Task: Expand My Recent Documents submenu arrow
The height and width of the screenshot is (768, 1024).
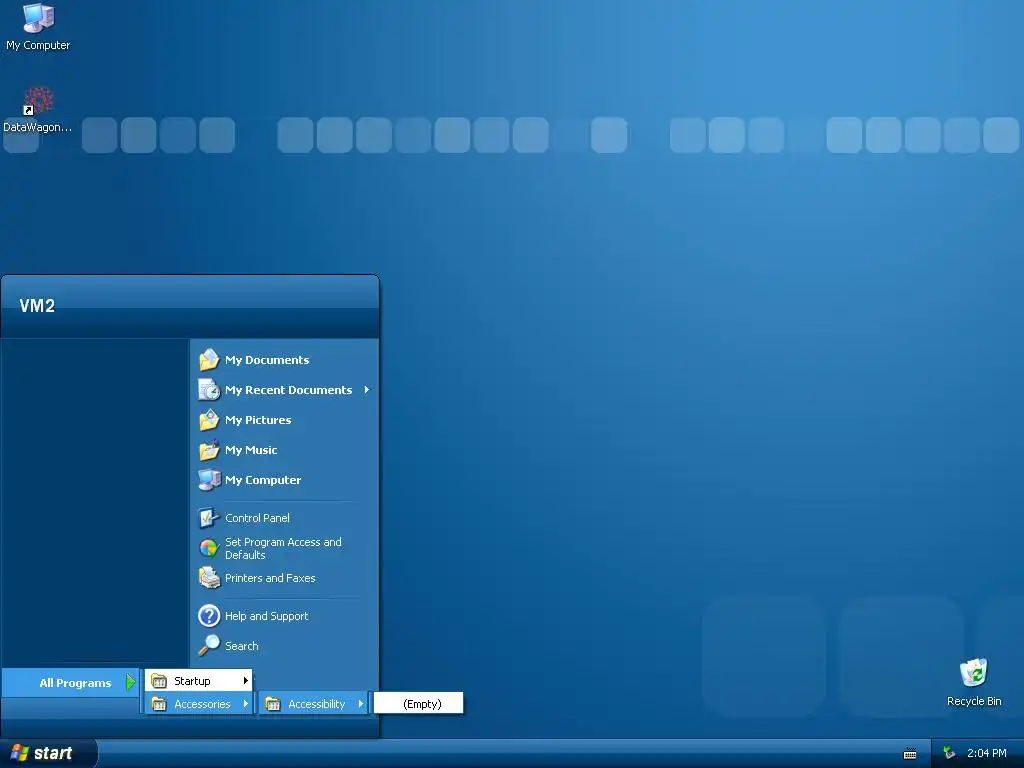Action: tap(367, 390)
